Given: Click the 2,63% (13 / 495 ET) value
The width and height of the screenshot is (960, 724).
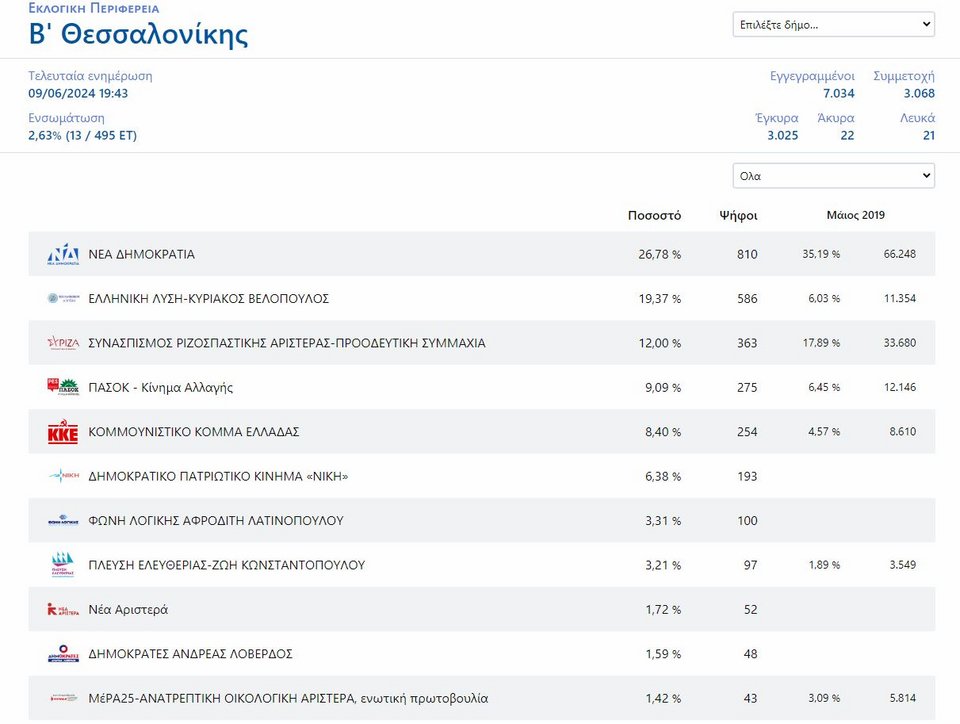Looking at the screenshot, I should (x=83, y=135).
